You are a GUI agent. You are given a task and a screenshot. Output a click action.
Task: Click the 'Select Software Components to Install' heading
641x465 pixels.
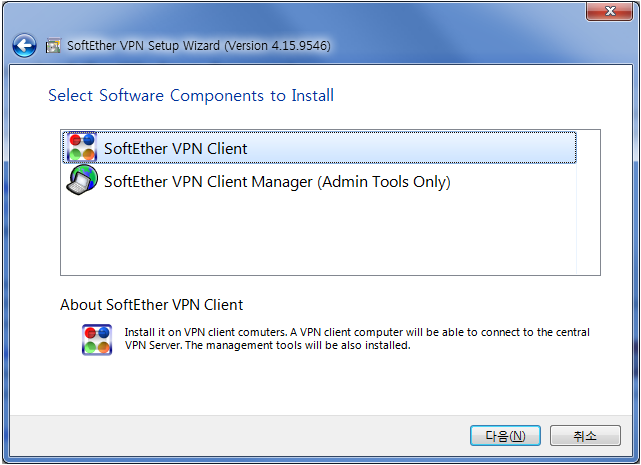pos(191,95)
